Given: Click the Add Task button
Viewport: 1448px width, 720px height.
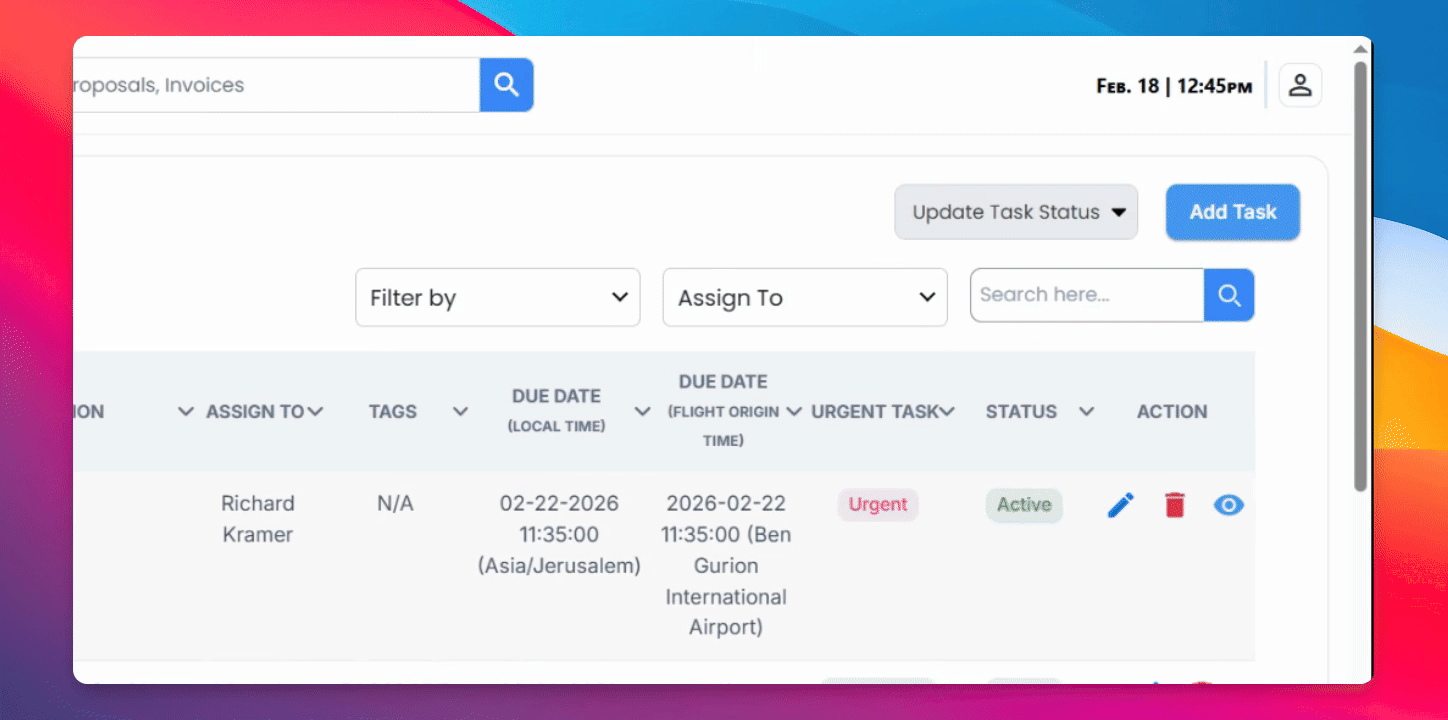Looking at the screenshot, I should click(x=1233, y=212).
